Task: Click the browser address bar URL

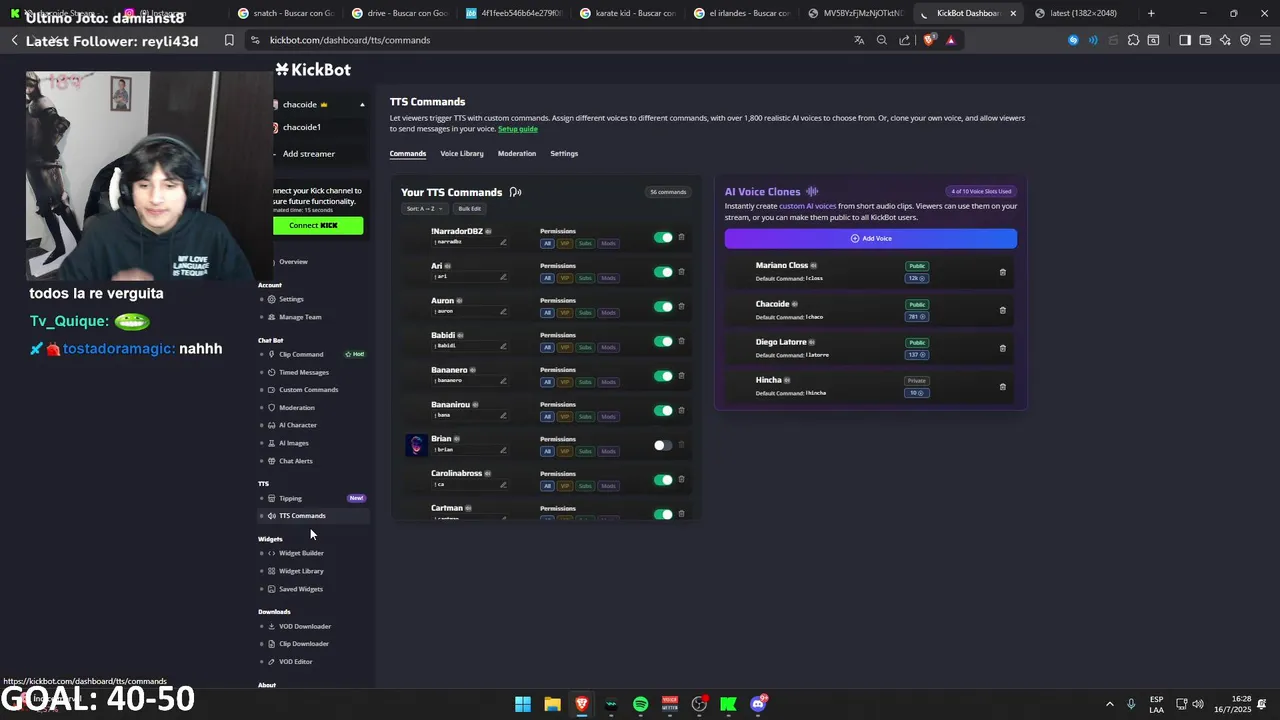Action: [350, 40]
